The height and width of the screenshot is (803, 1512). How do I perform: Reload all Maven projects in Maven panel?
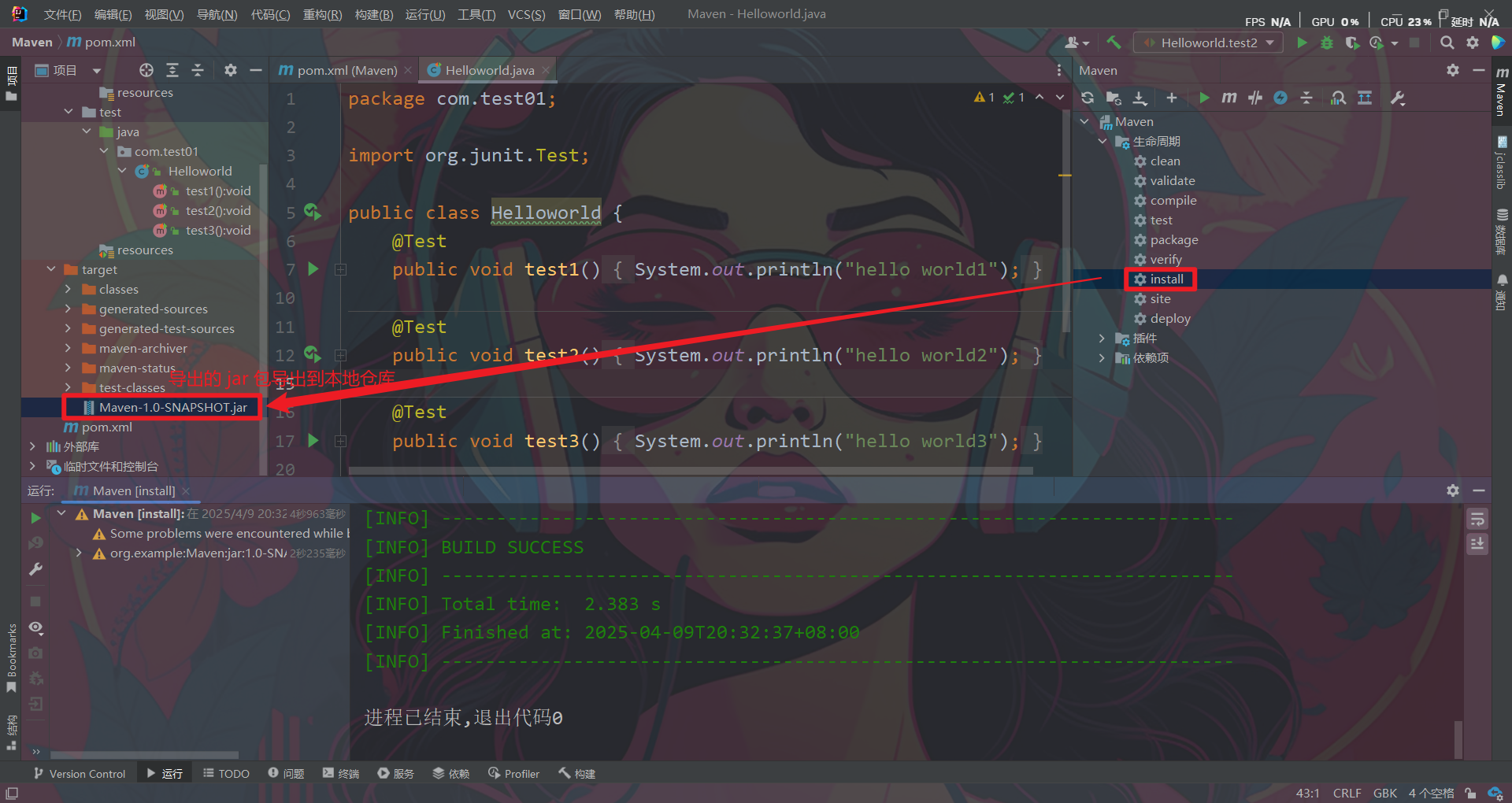coord(1088,98)
